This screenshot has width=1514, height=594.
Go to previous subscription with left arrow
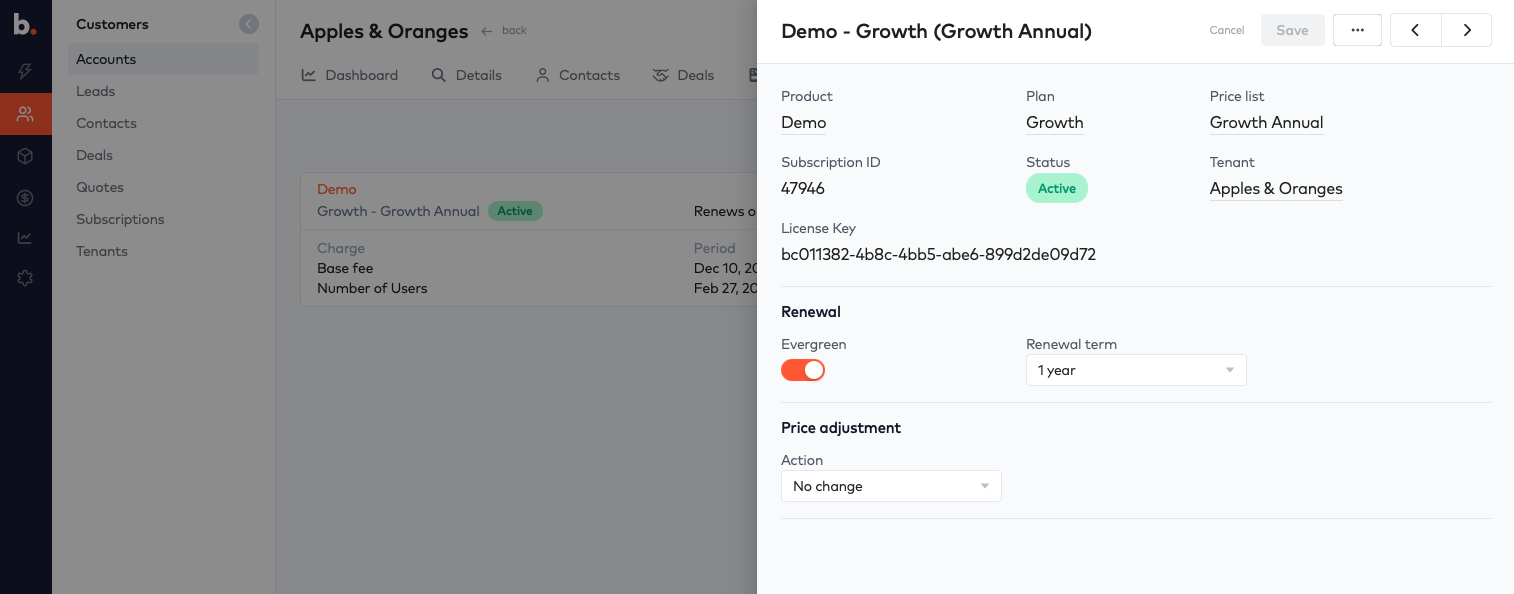[1415, 30]
